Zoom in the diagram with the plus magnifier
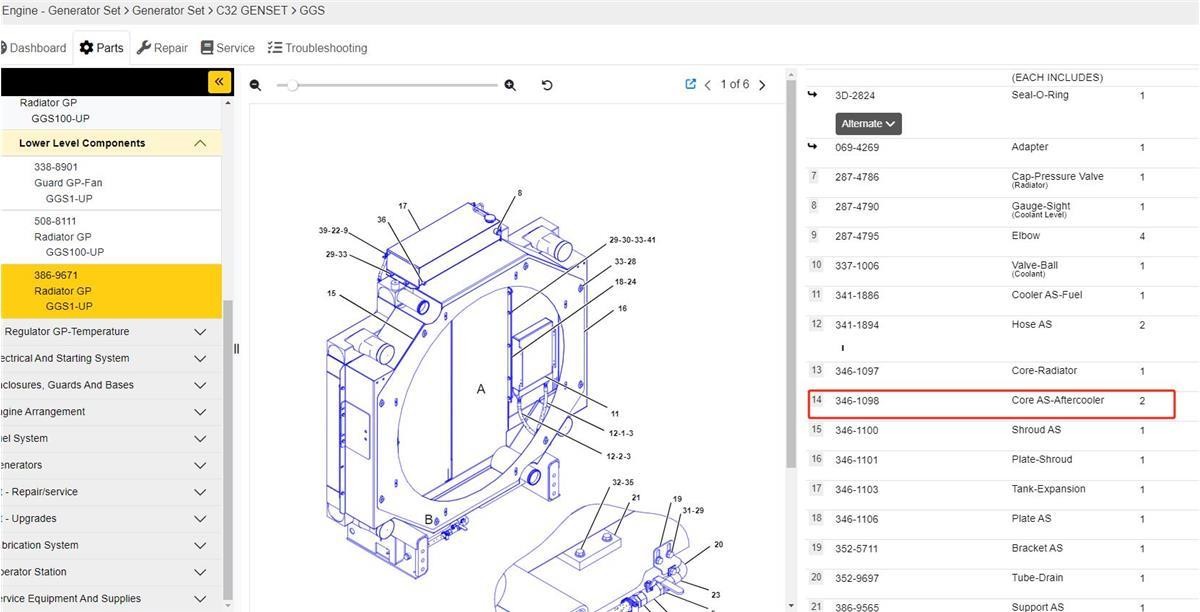 [x=510, y=85]
